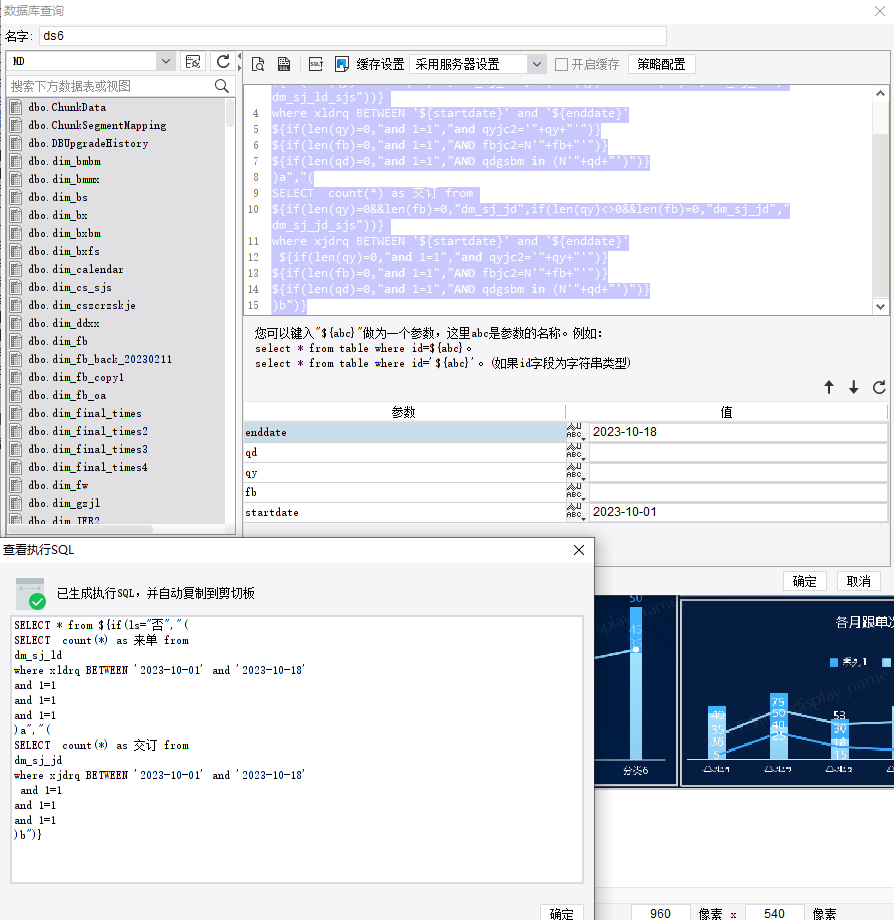Open the value type selector for enddate
Screen dimensions: 894x920
point(575,432)
